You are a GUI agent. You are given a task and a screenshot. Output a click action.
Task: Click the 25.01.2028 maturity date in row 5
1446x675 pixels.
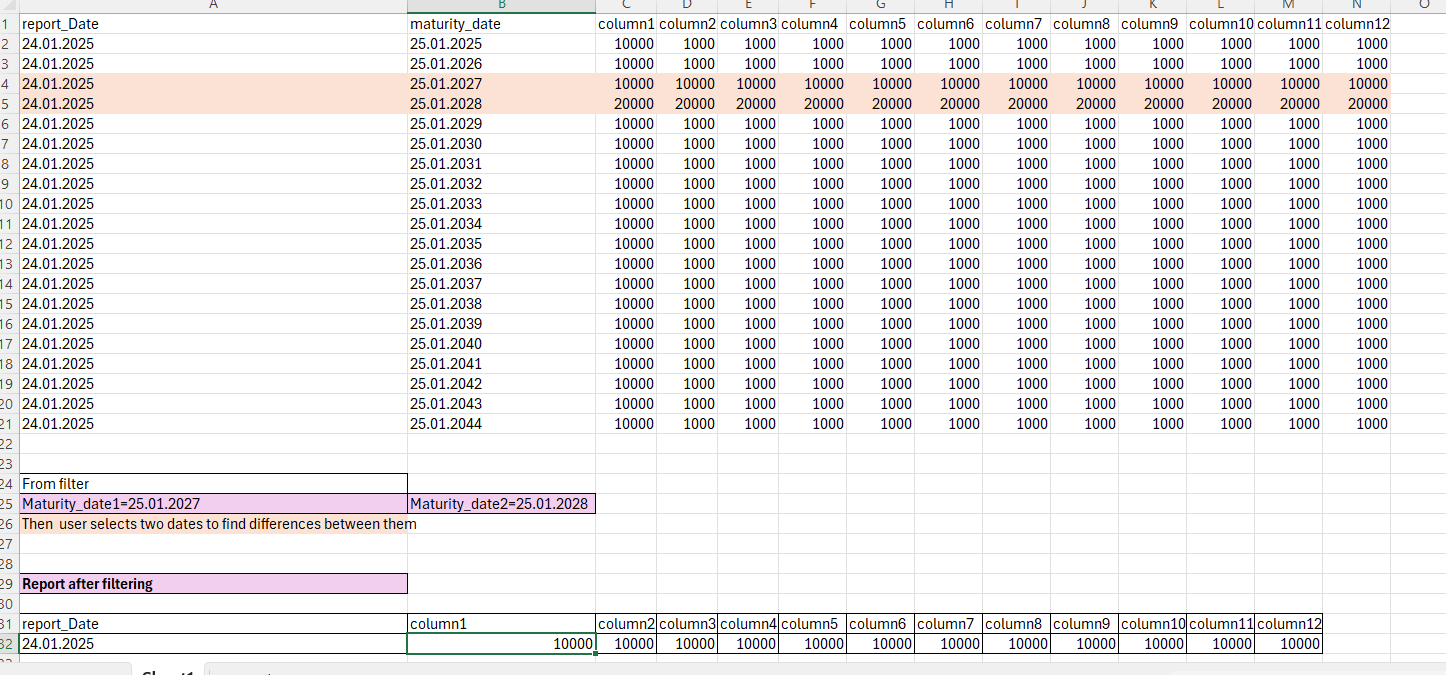pos(446,104)
